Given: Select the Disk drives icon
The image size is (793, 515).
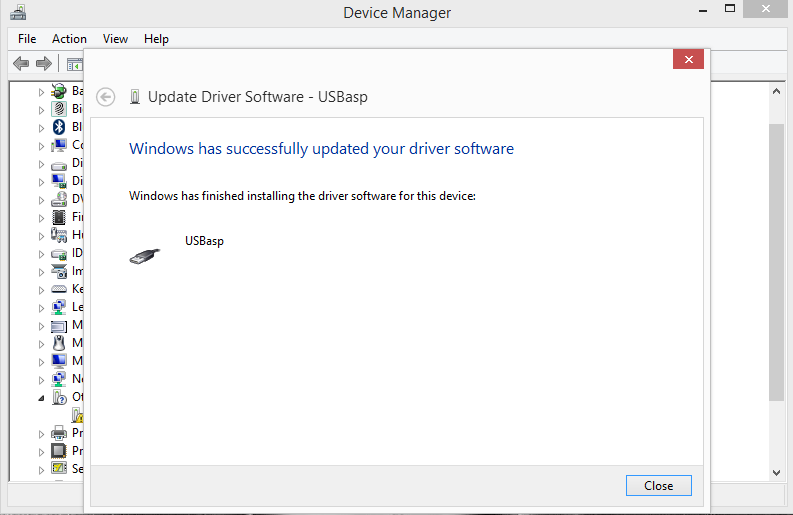Looking at the screenshot, I should [x=59, y=165].
